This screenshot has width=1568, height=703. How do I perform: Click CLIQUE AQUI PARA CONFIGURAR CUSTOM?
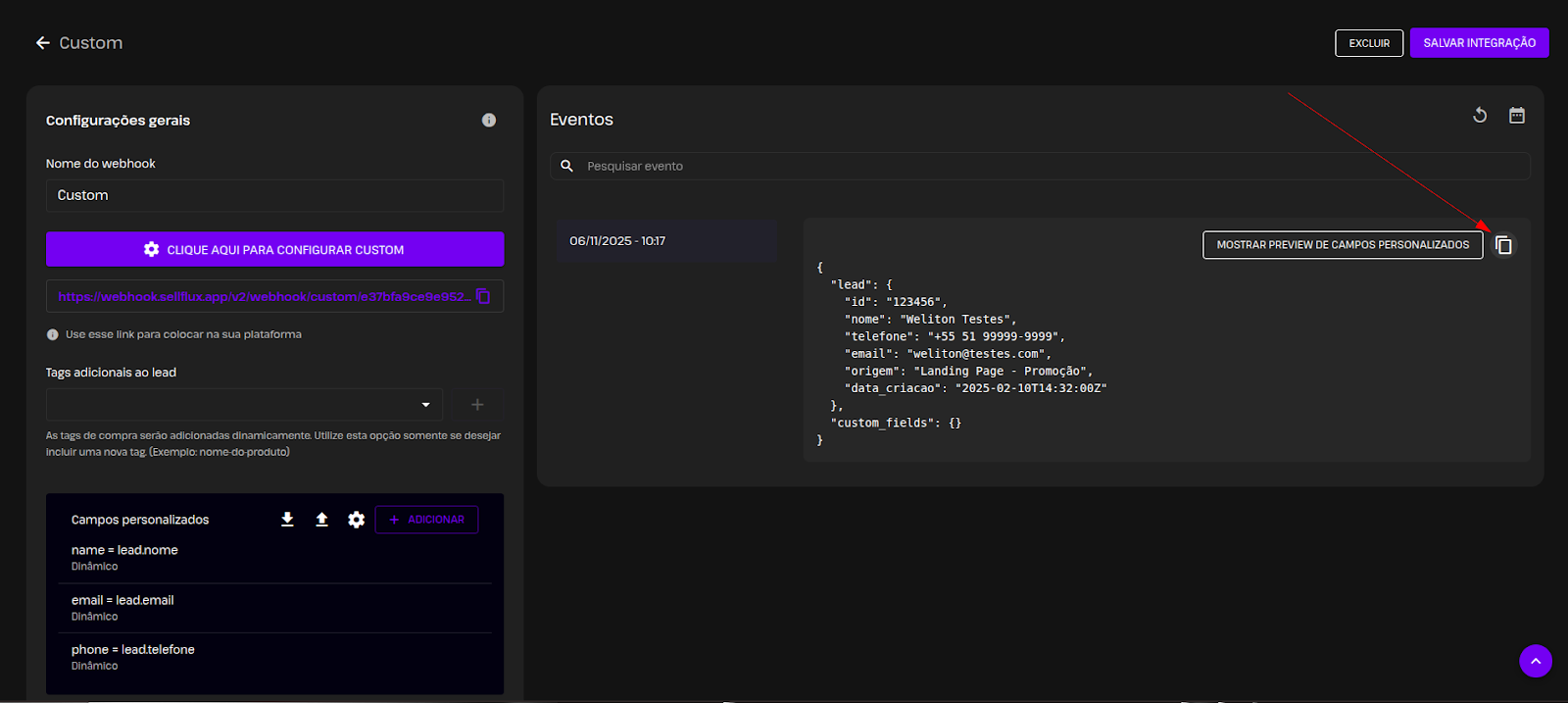(274, 249)
